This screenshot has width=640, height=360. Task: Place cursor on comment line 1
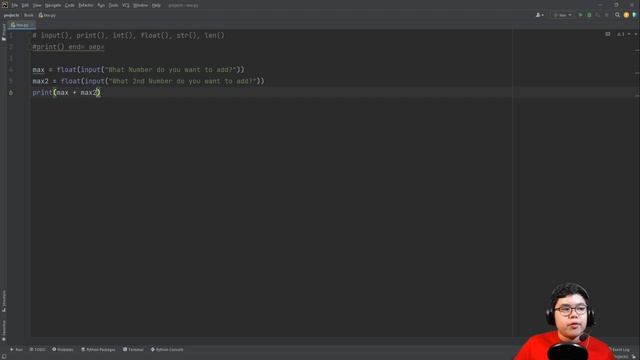click(129, 36)
